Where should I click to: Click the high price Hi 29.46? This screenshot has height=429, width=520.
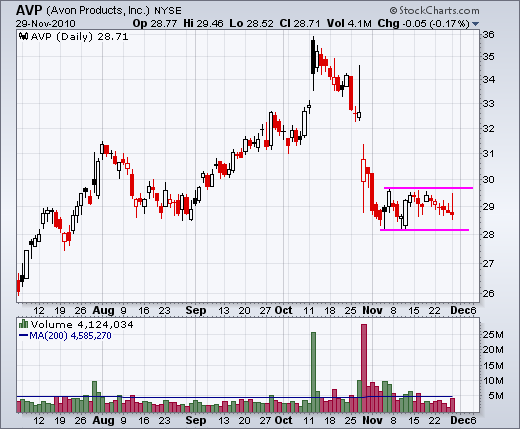coord(203,24)
